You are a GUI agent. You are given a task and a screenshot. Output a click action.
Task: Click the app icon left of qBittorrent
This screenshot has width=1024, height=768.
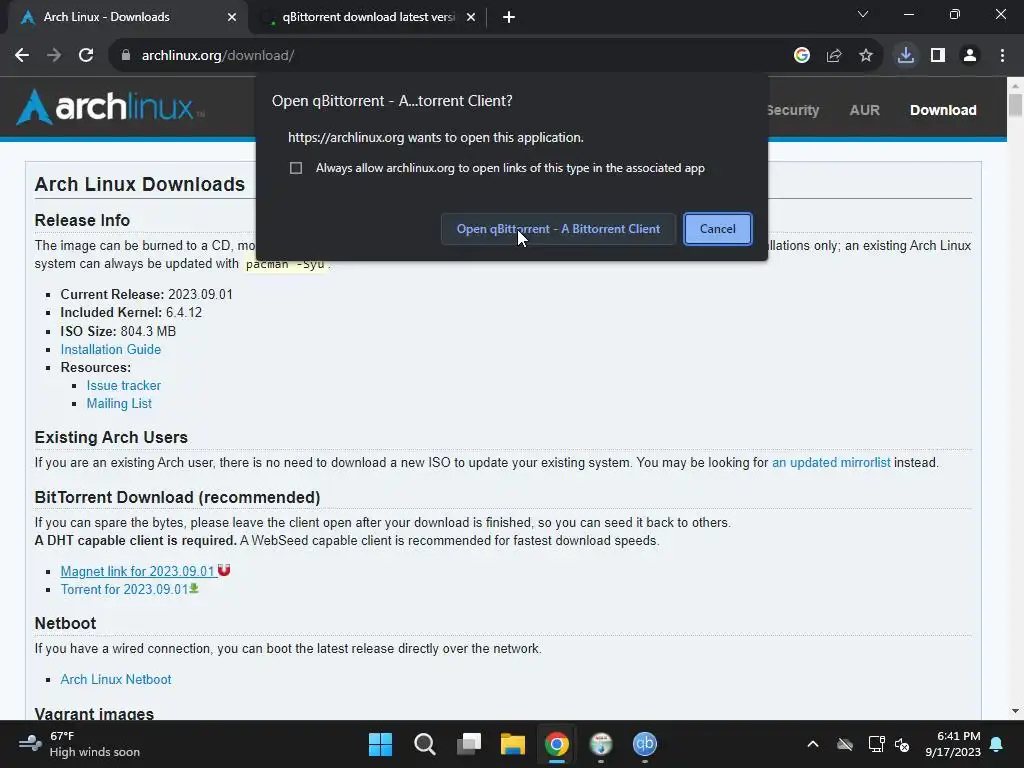pyautogui.click(x=601, y=744)
